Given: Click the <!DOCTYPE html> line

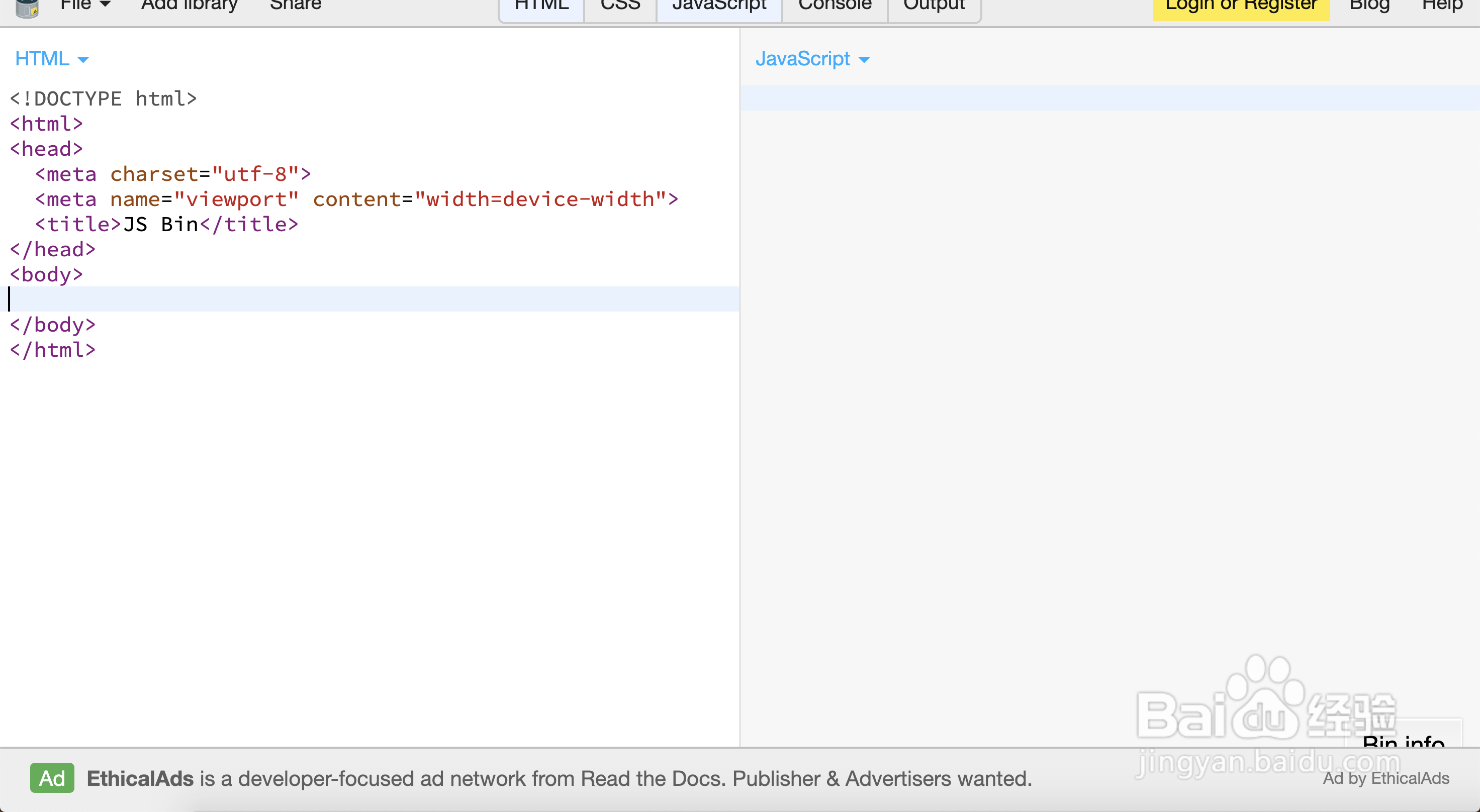Looking at the screenshot, I should click(104, 99).
